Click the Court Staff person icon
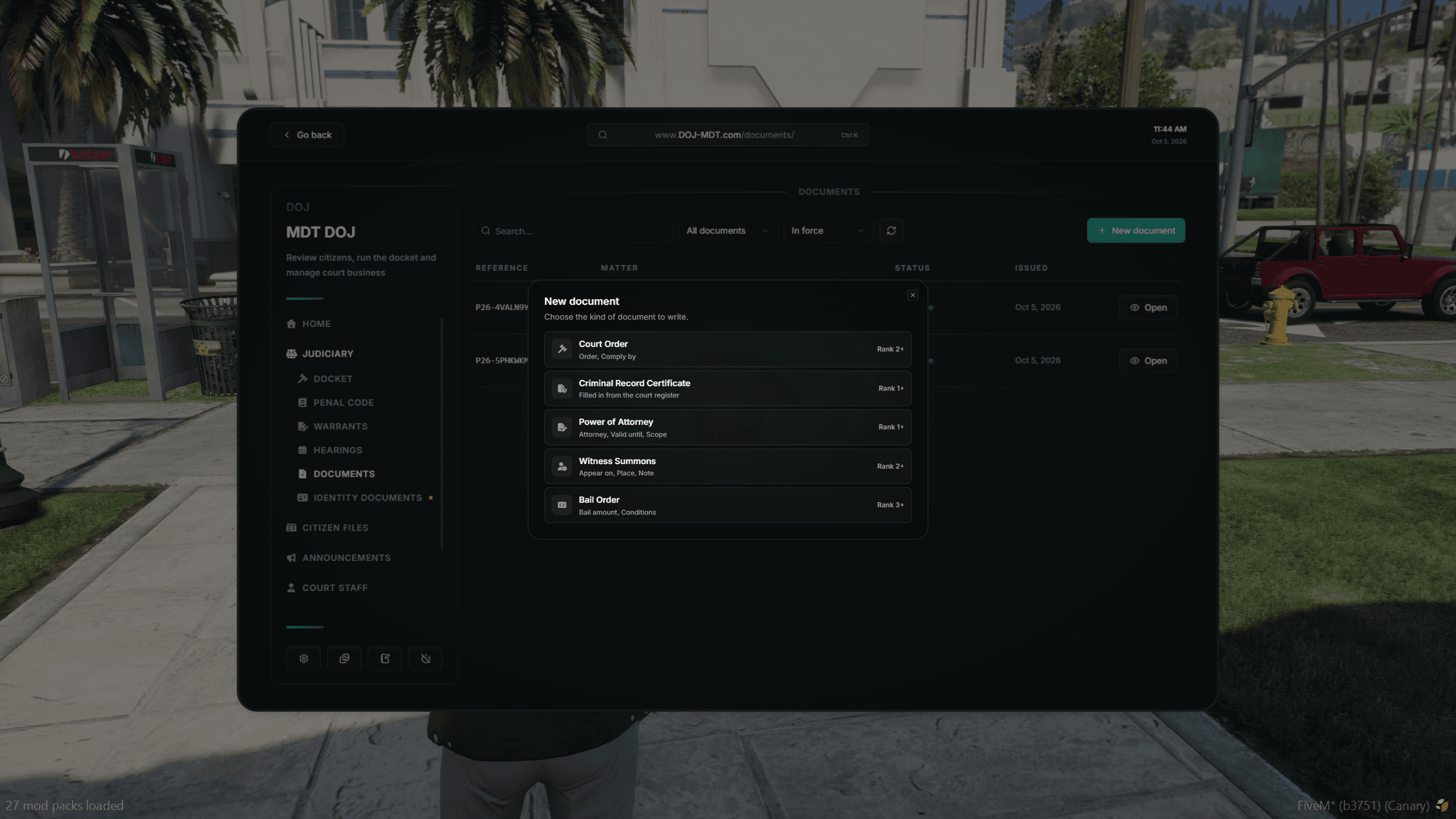Screen dimensions: 1456x819 (291, 588)
